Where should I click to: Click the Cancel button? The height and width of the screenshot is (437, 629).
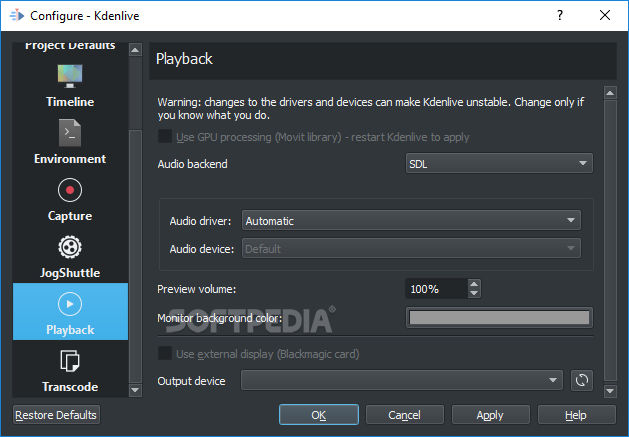[404, 415]
